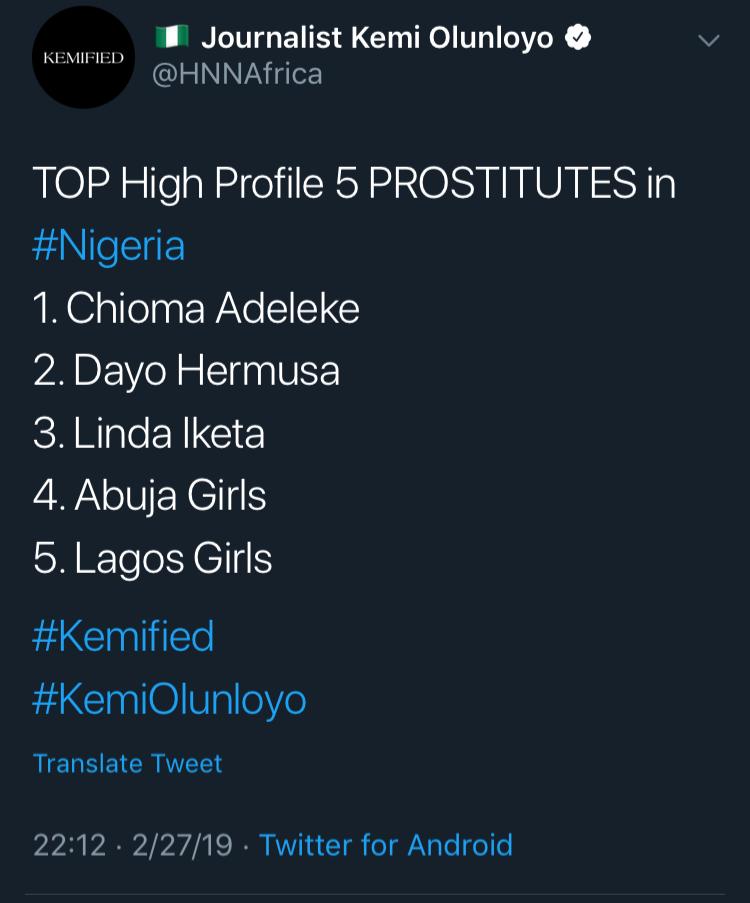Open the KEMIFIED profile avatar

tap(83, 58)
